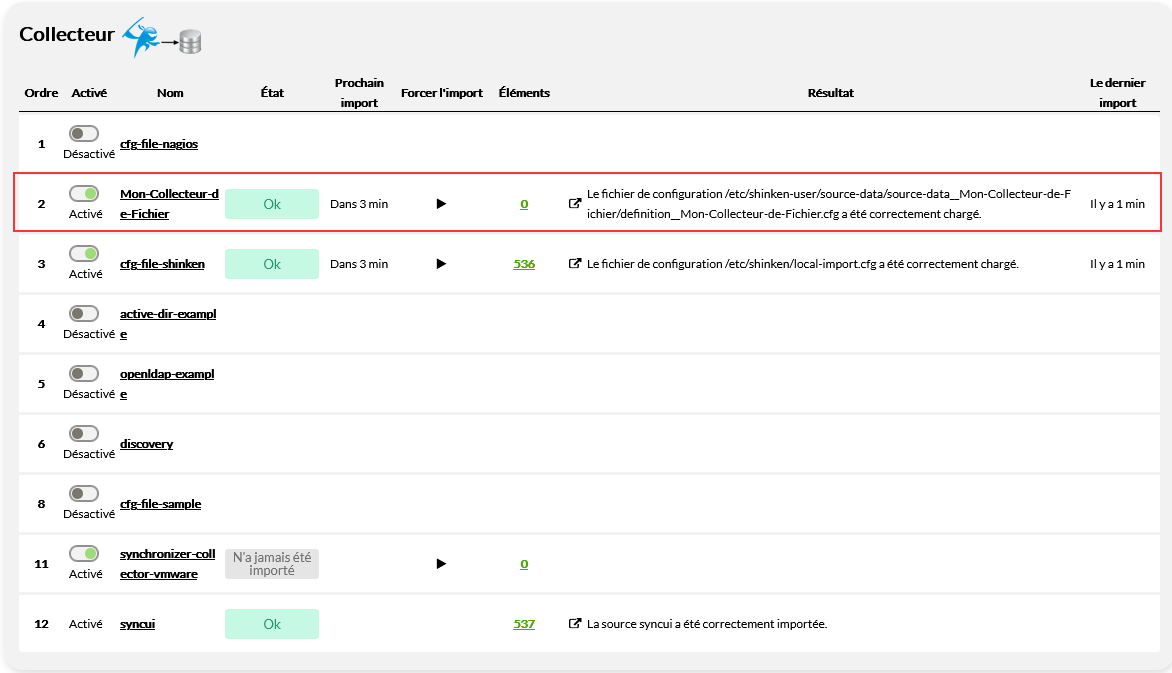This screenshot has height=673, width=1172.
Task: Turn off synchronizer-collector-vmware toggle
Action: (x=84, y=554)
